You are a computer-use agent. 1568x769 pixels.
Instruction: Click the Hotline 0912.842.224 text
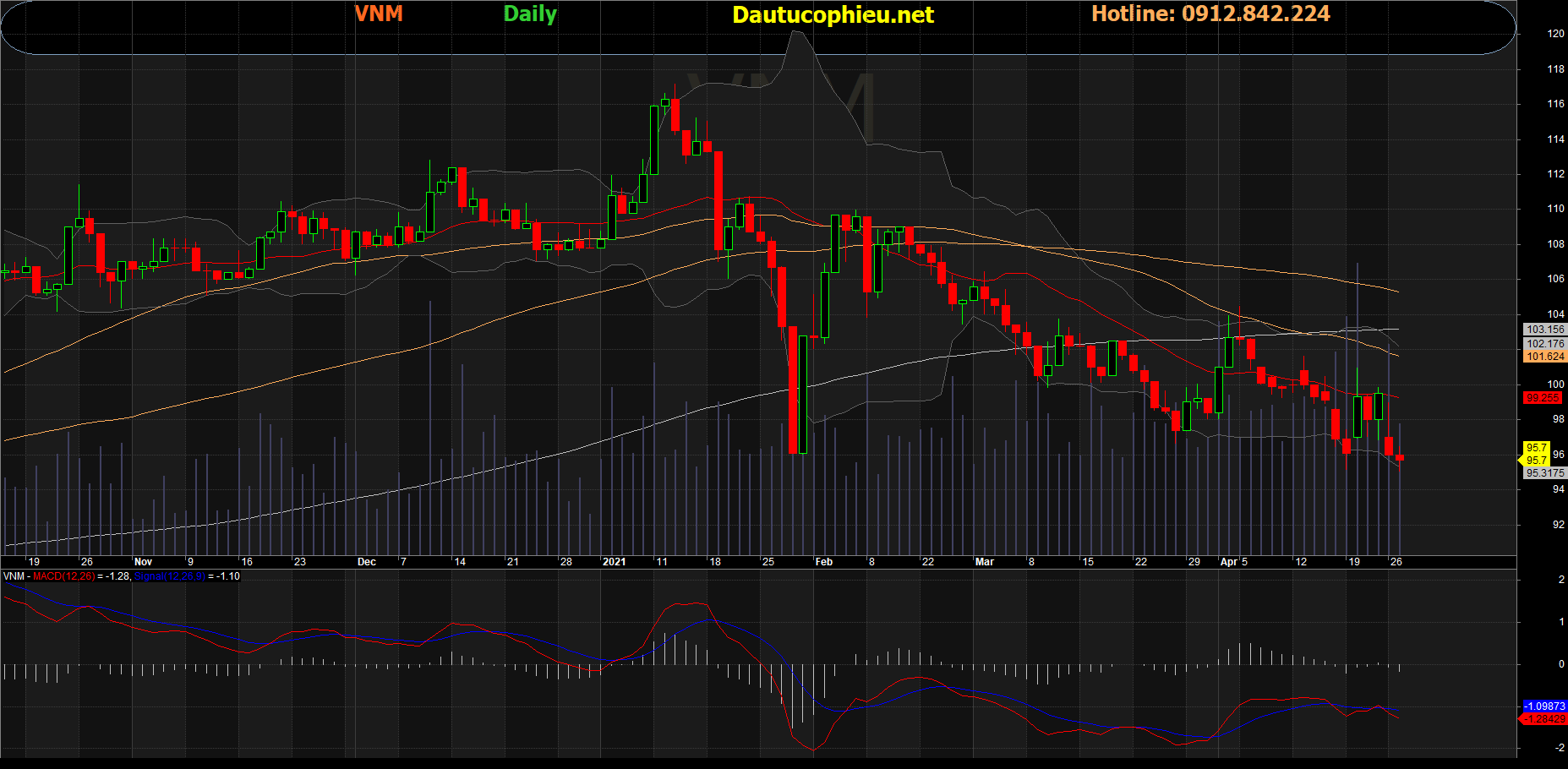[1210, 14]
